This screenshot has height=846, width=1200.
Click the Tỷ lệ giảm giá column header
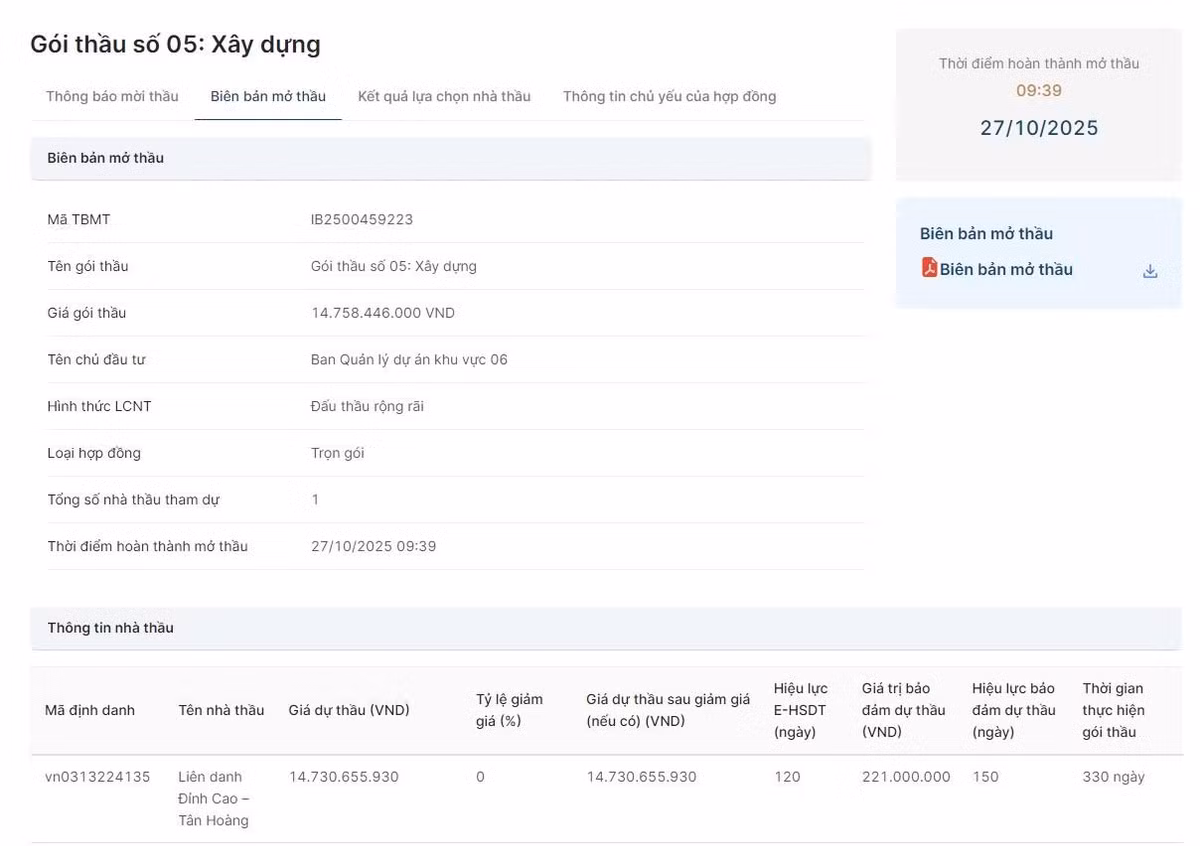coord(509,710)
